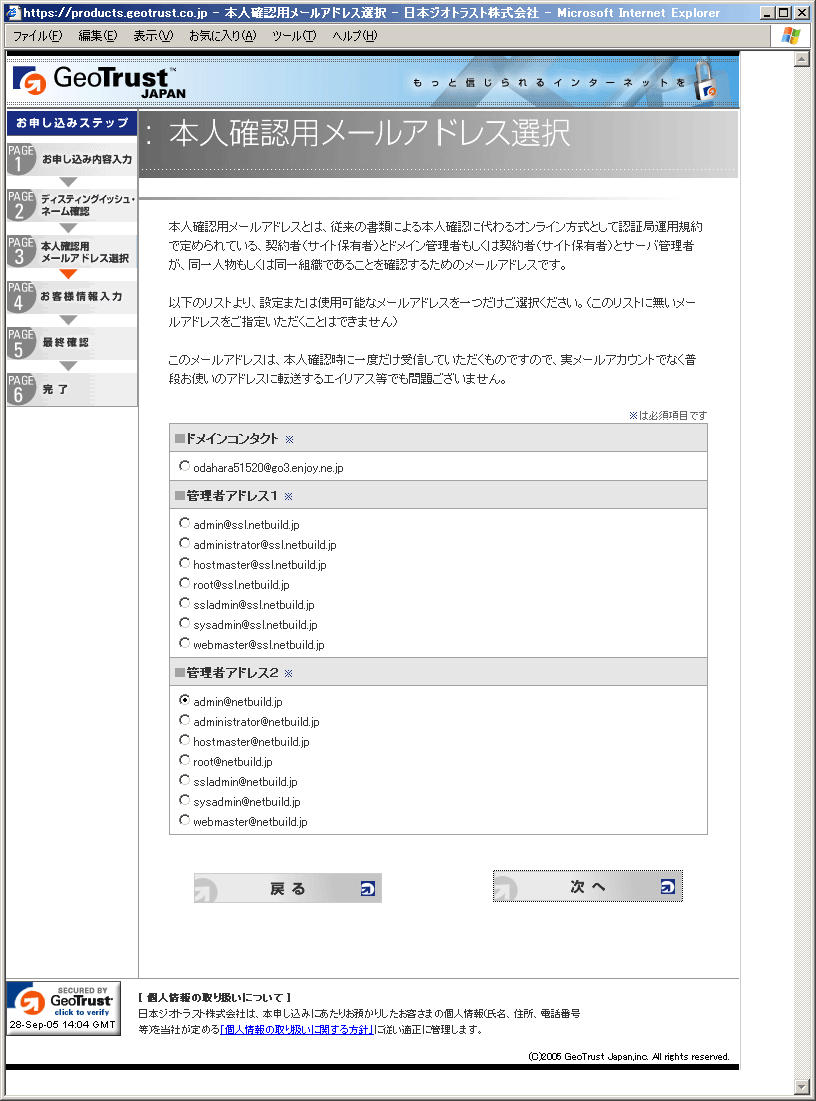Click the Secured by GeoTrust verify seal
The height and width of the screenshot is (1101, 816).
pos(63,1008)
